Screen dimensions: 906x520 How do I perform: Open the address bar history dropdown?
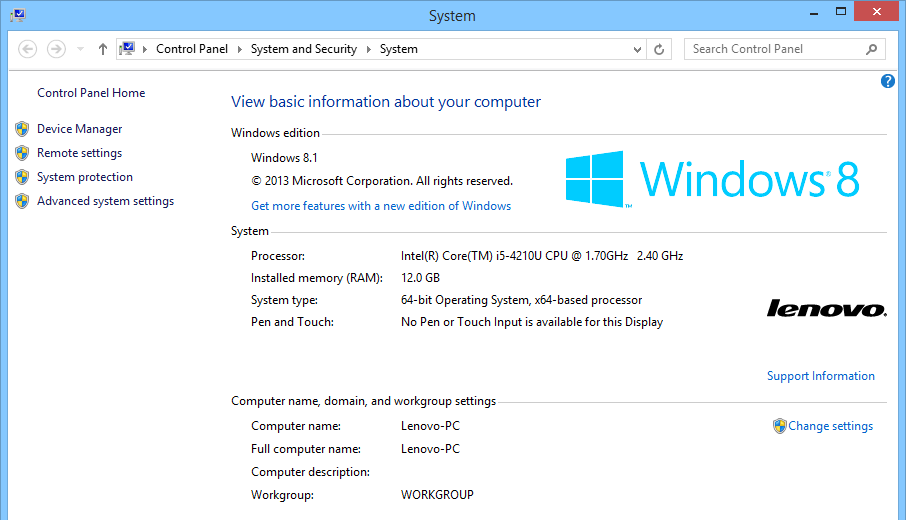tap(637, 50)
